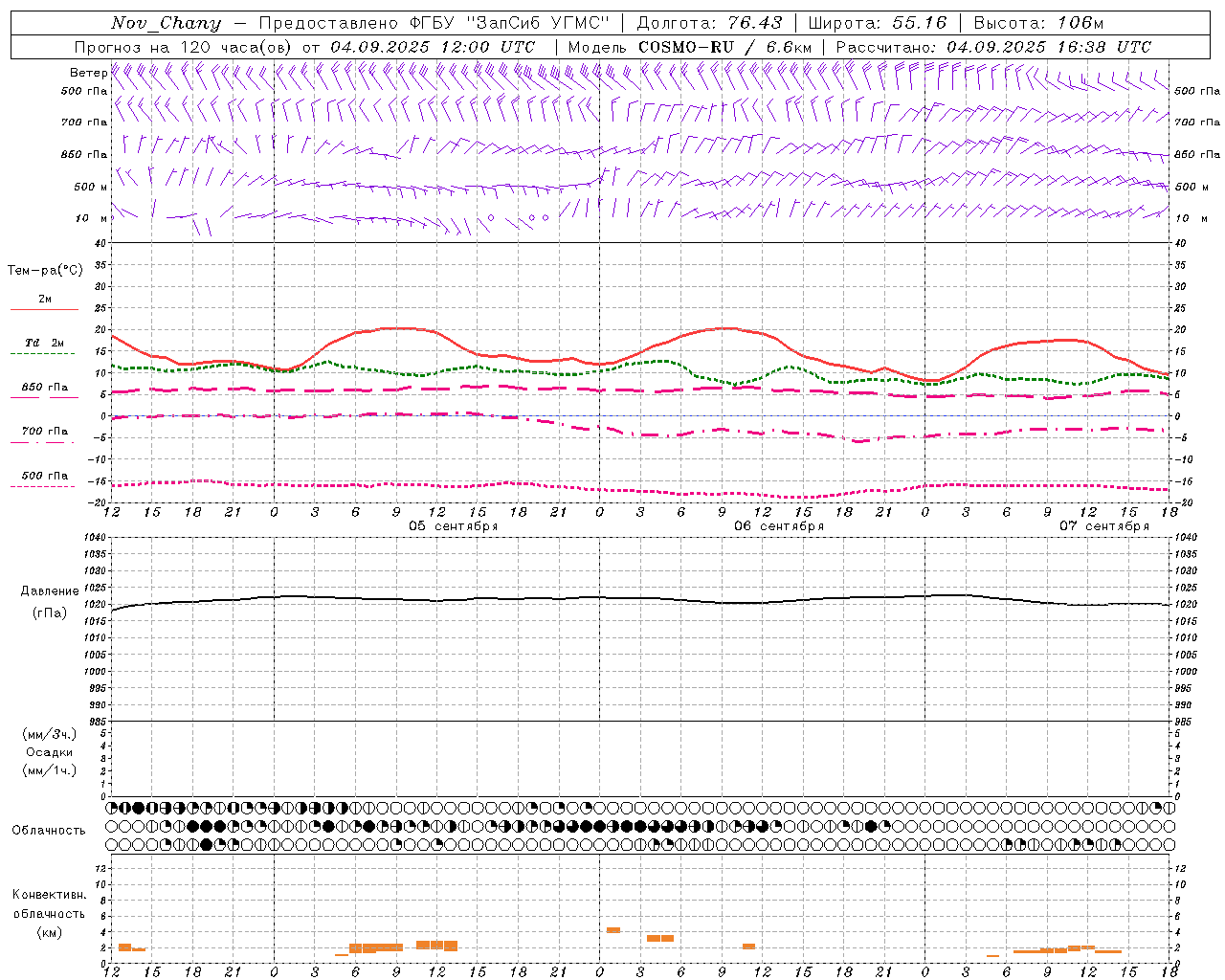Click the date label 05 сентября

[x=454, y=526]
